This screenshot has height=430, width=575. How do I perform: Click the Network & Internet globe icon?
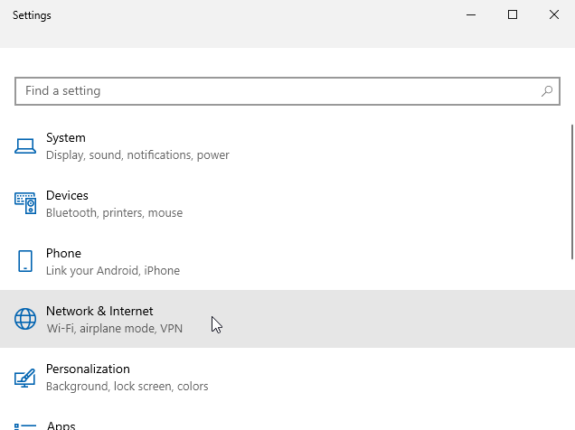point(25,319)
